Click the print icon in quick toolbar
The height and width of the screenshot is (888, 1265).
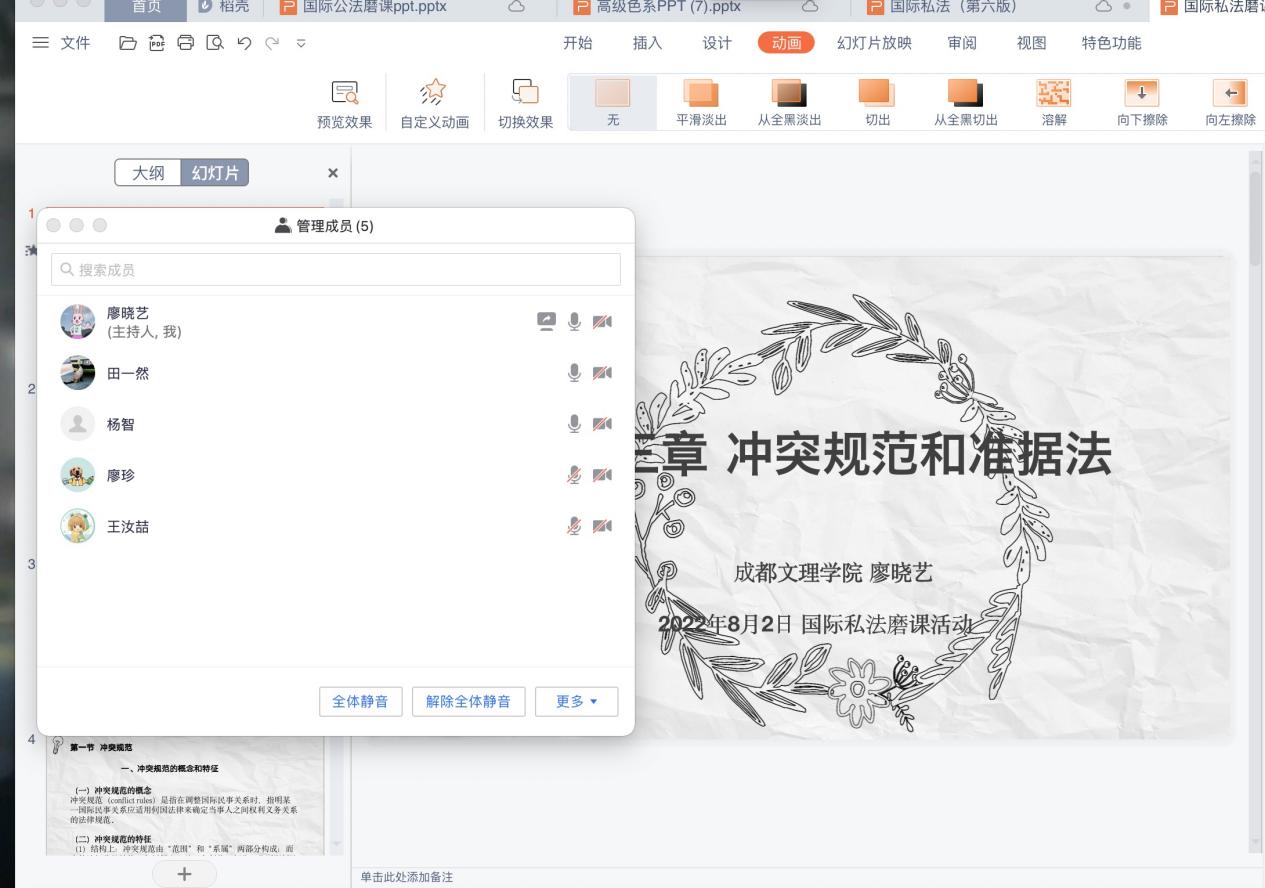(x=185, y=43)
